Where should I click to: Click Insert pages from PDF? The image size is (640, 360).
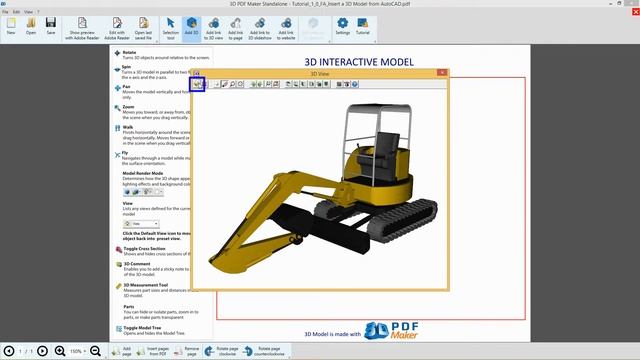point(153,351)
